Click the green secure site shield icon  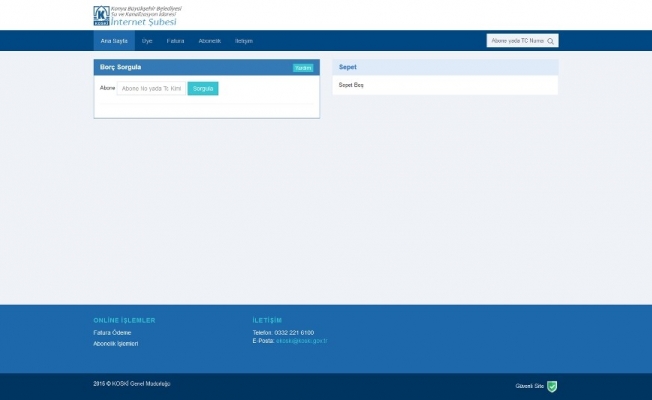pos(552,385)
